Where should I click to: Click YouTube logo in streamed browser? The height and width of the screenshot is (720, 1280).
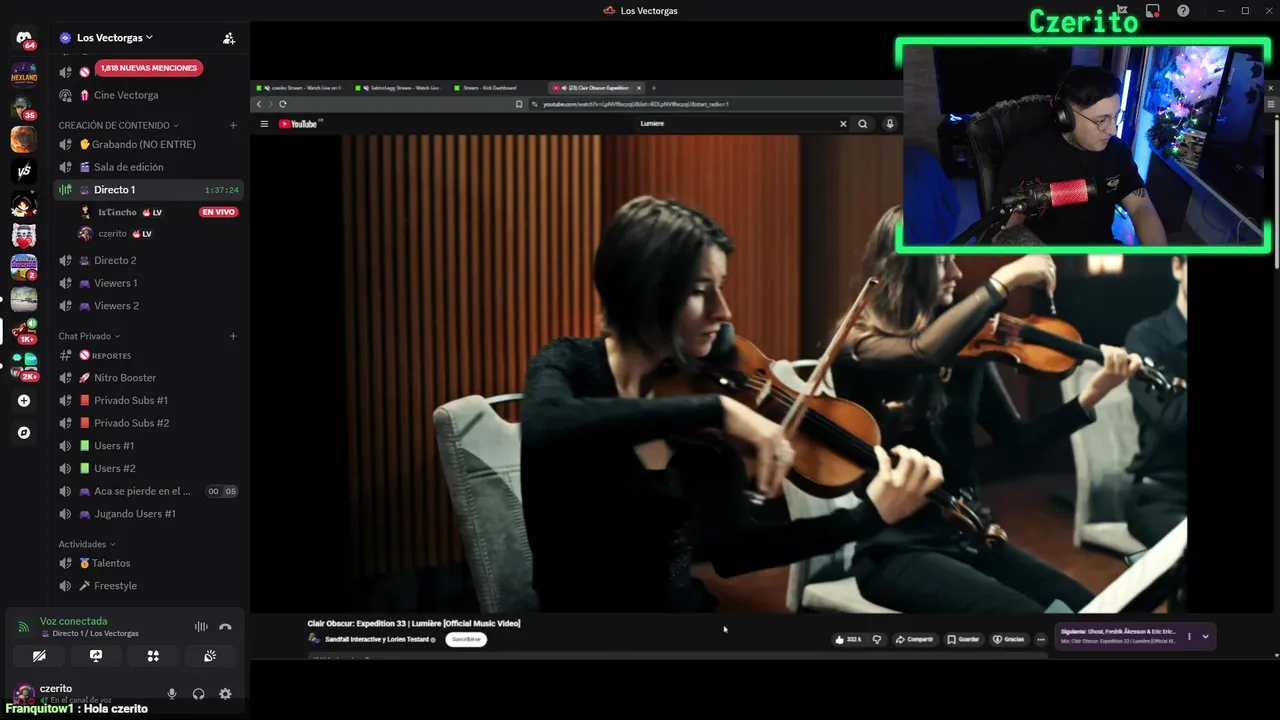pos(298,124)
